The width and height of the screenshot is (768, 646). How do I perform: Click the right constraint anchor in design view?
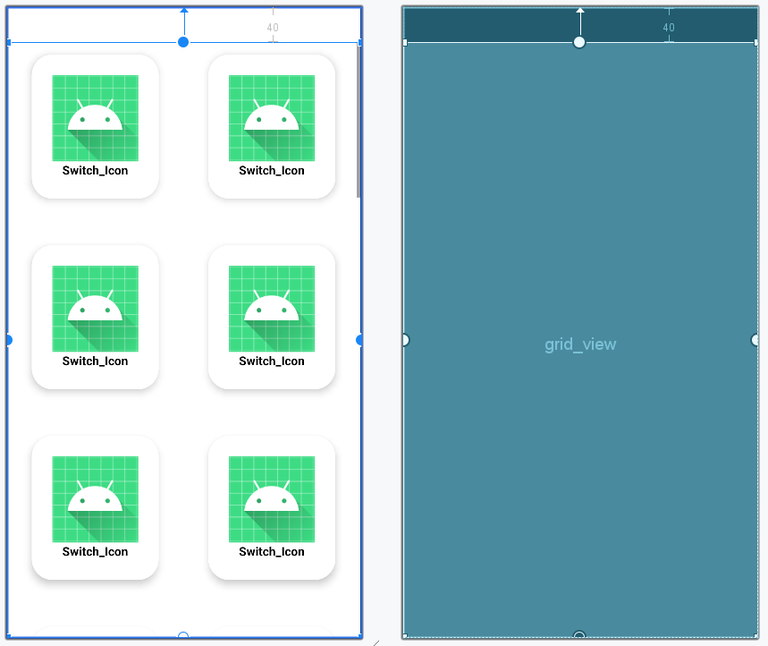pos(360,340)
